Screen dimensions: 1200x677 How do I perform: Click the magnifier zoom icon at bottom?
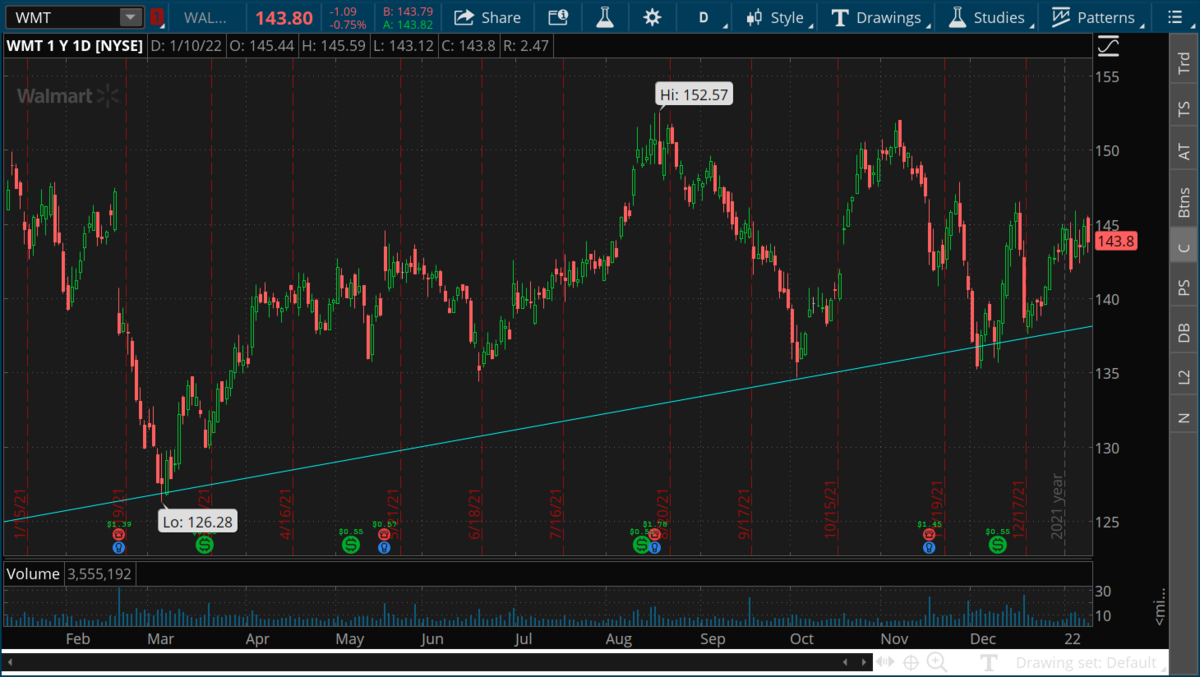[937, 662]
